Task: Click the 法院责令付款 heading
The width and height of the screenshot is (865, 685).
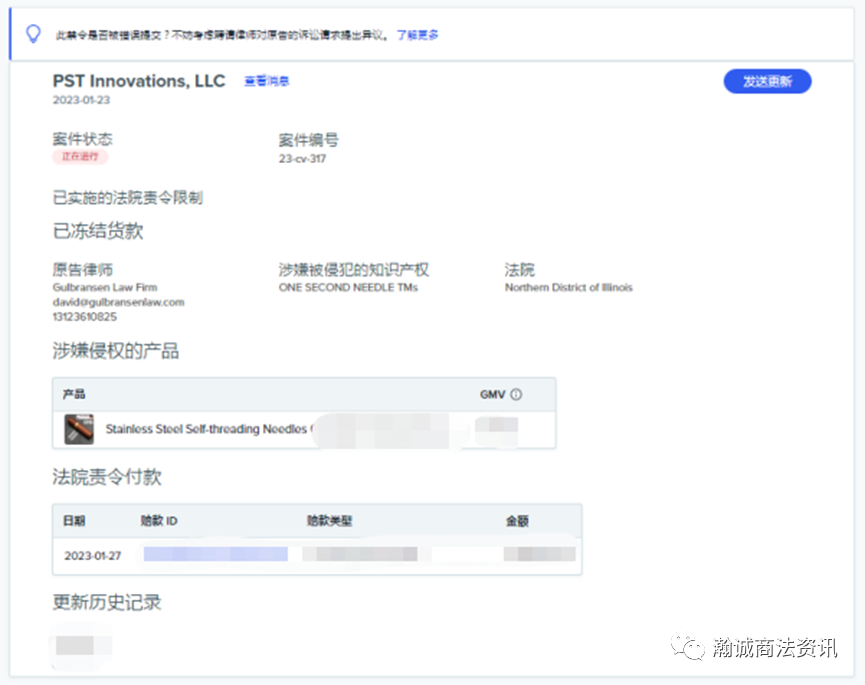Action: click(x=107, y=477)
